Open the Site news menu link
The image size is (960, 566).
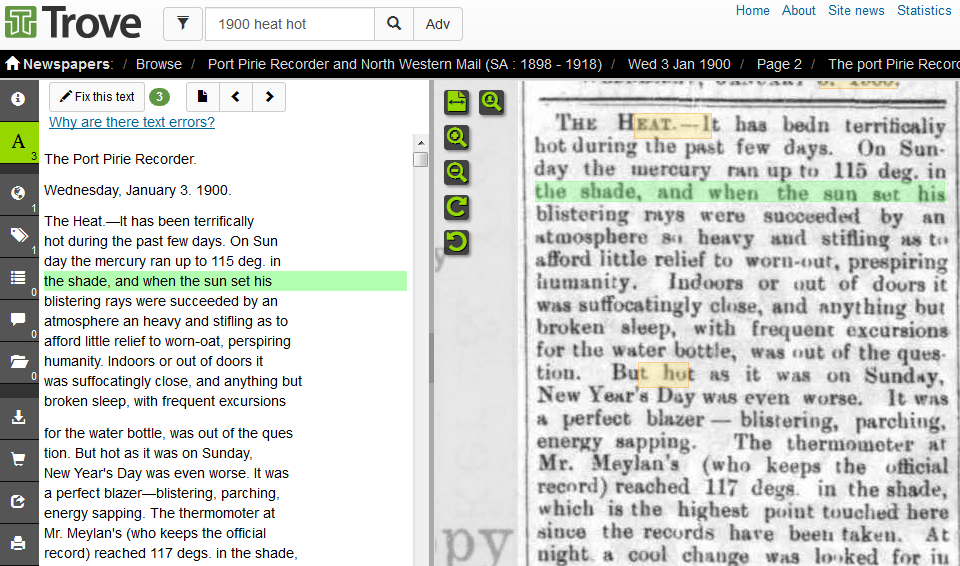tap(856, 11)
